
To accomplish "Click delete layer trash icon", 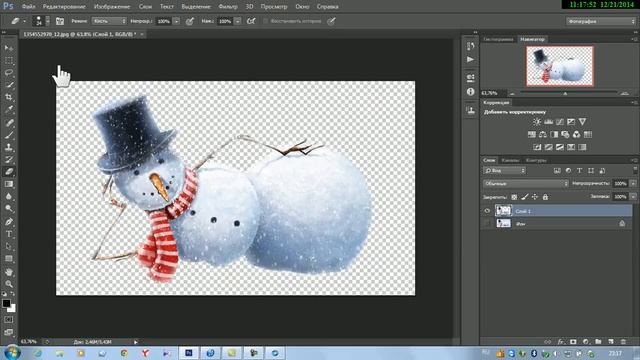I will pyautogui.click(x=623, y=342).
